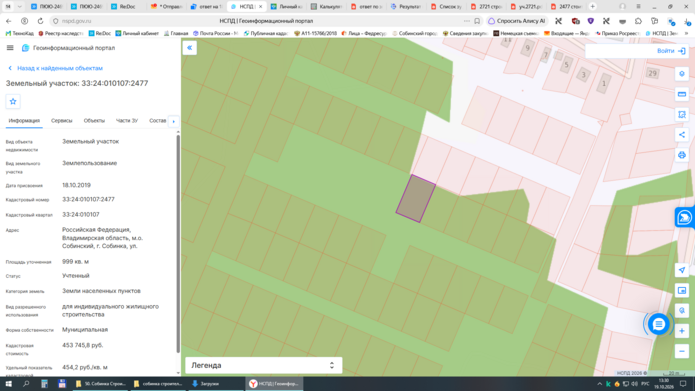Screen dimensions: 695x391
Task: Collapse the side panel with double-arrow button
Action: (x=189, y=48)
